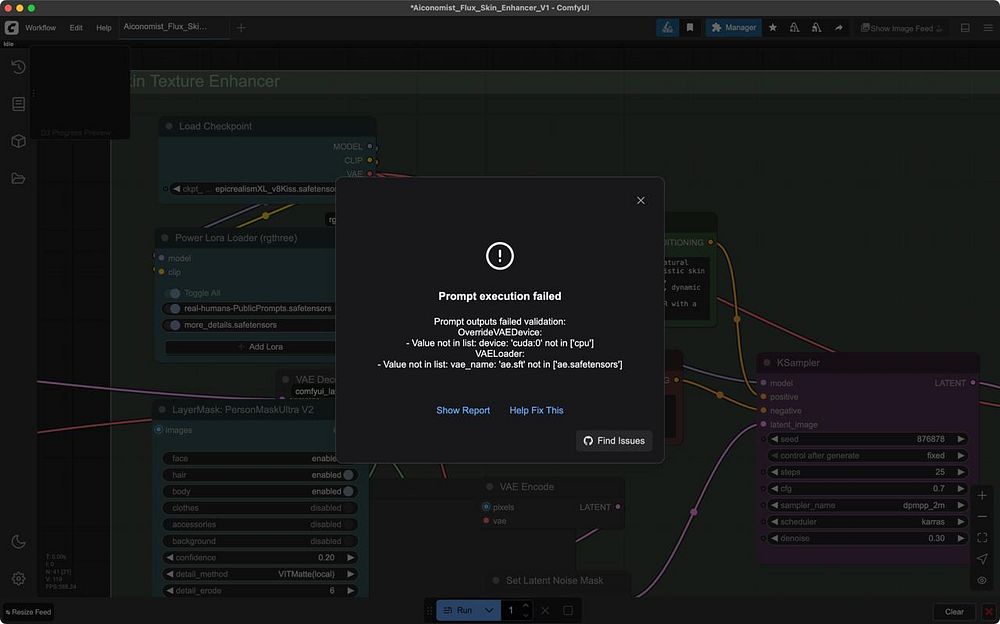This screenshot has height=624, width=1000.
Task: Adjust the confidence 0.20 value field
Action: (x=260, y=558)
